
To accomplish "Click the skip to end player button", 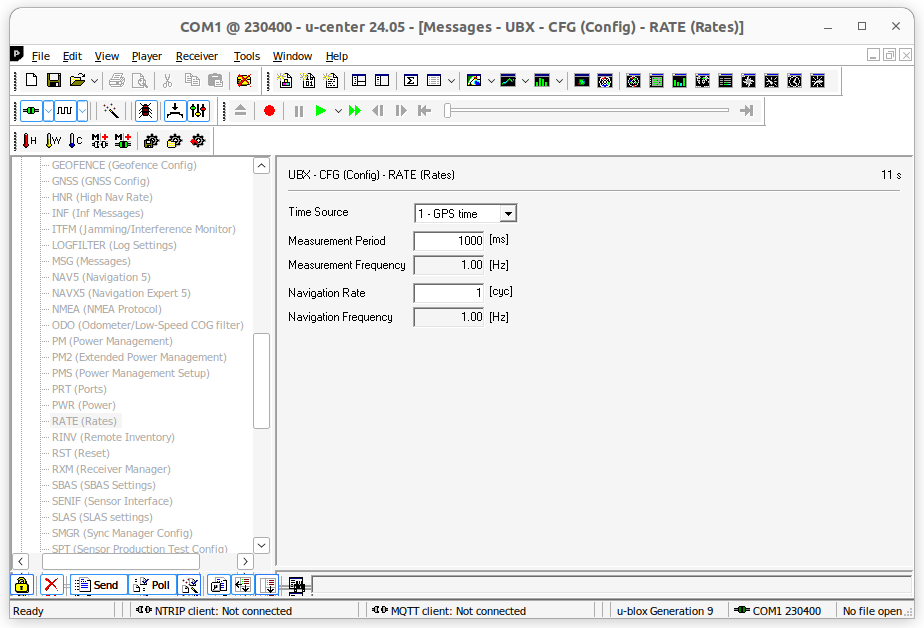I will (x=747, y=110).
